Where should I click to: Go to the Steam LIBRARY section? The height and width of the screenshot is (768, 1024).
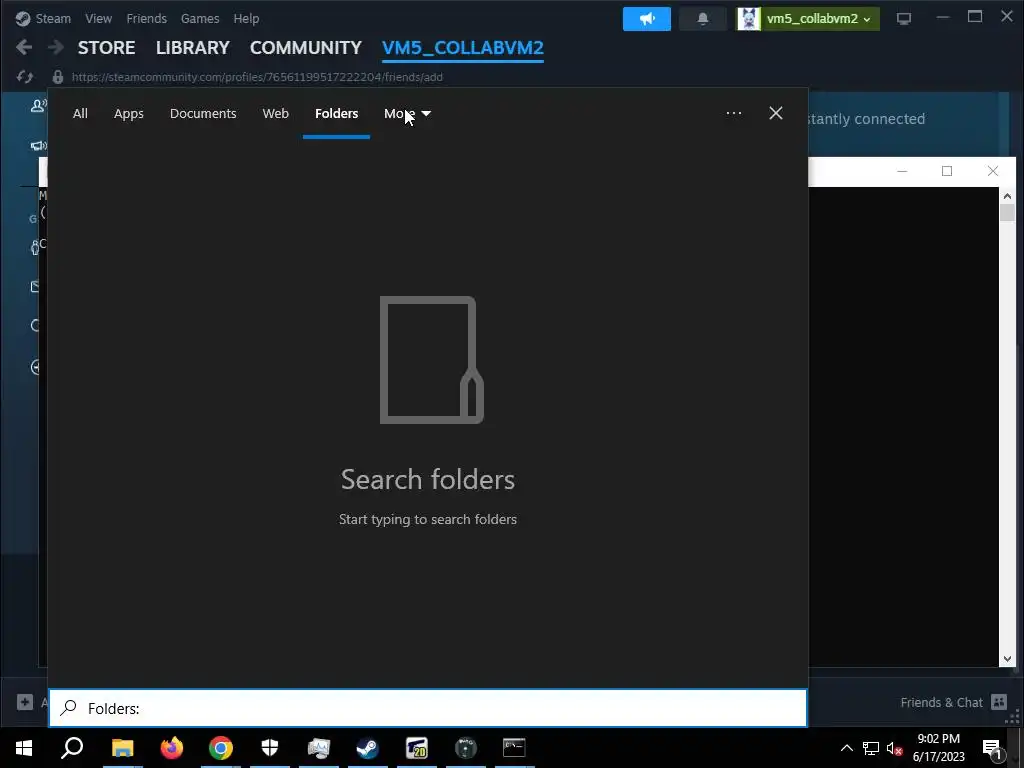tap(193, 48)
